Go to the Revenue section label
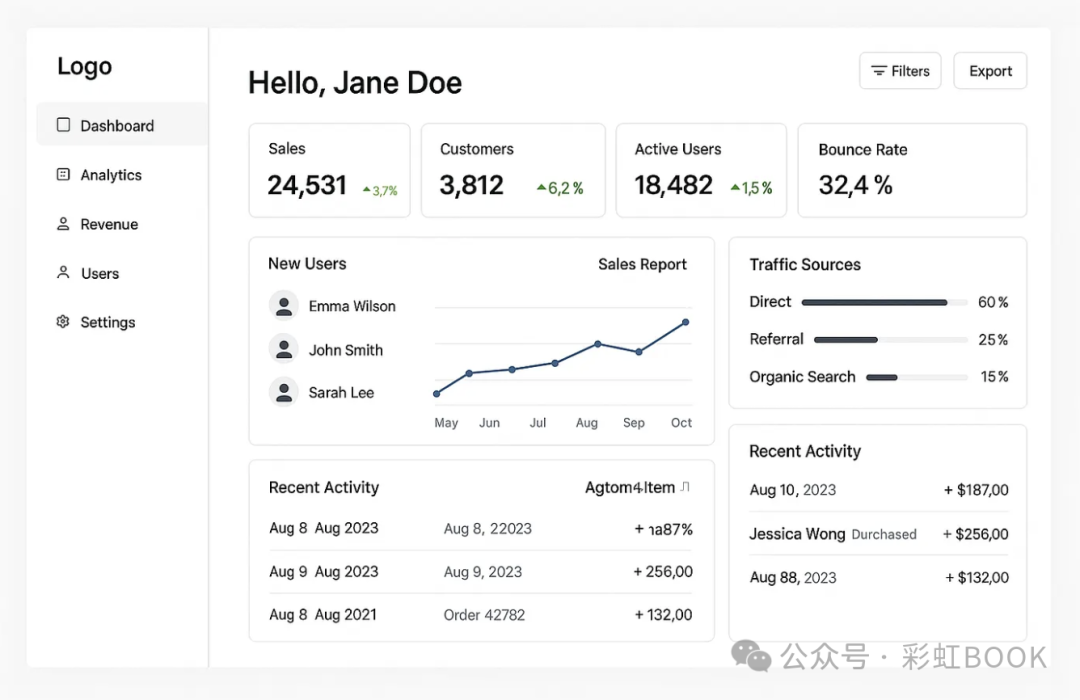Screen dimensions: 1080x700 pos(109,224)
